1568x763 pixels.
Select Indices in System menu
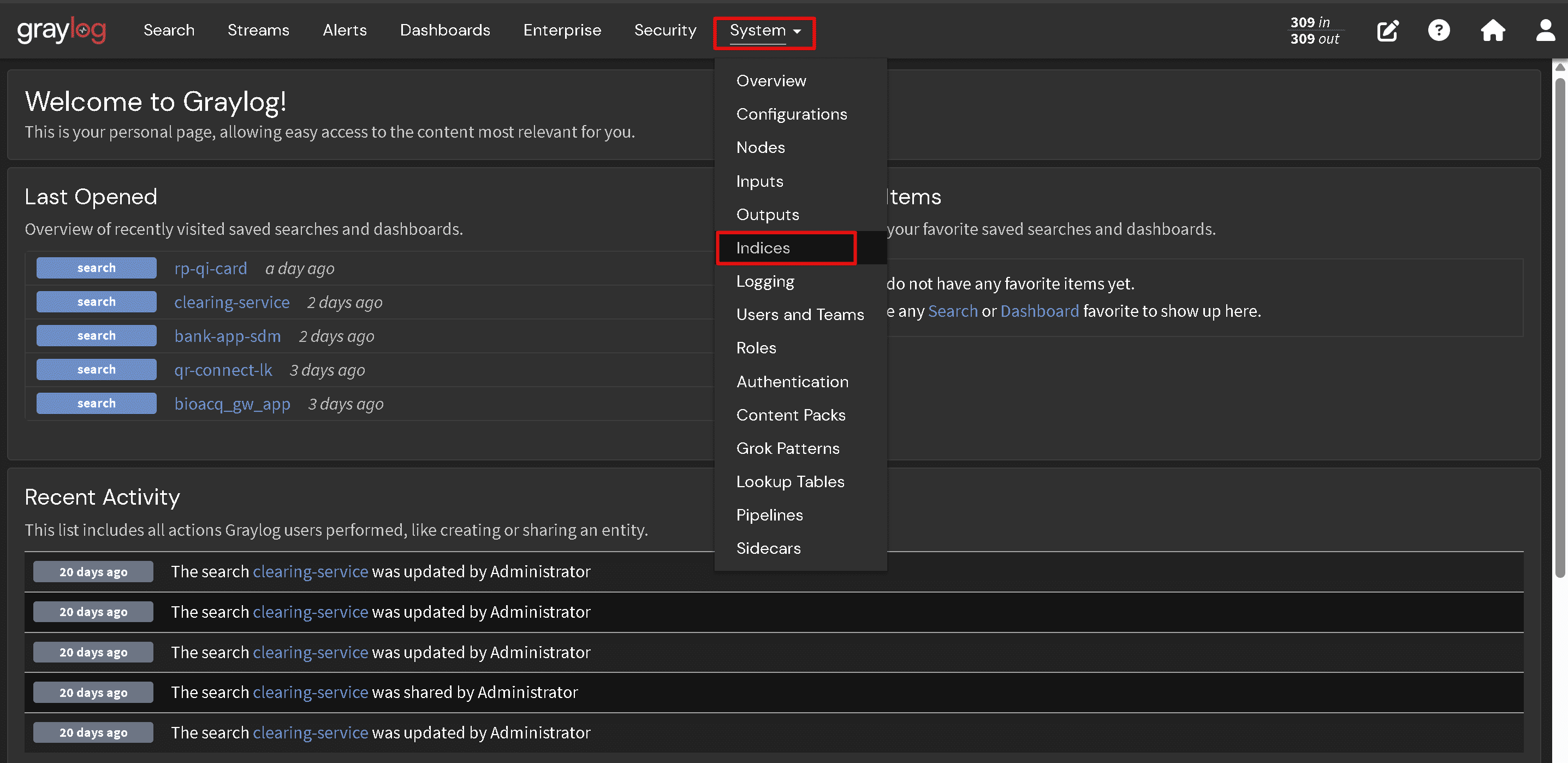(800, 248)
